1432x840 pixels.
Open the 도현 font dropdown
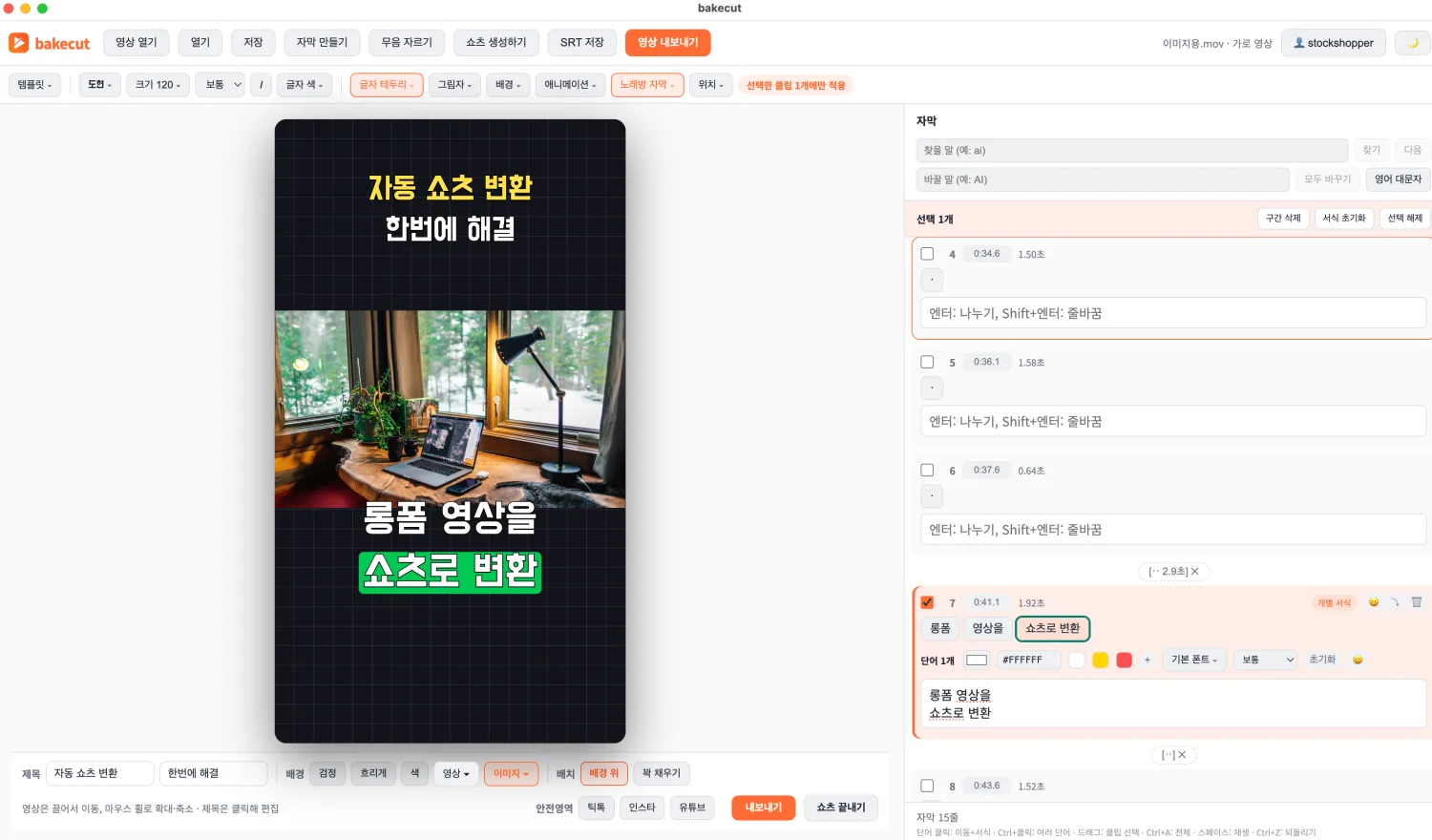tap(100, 85)
